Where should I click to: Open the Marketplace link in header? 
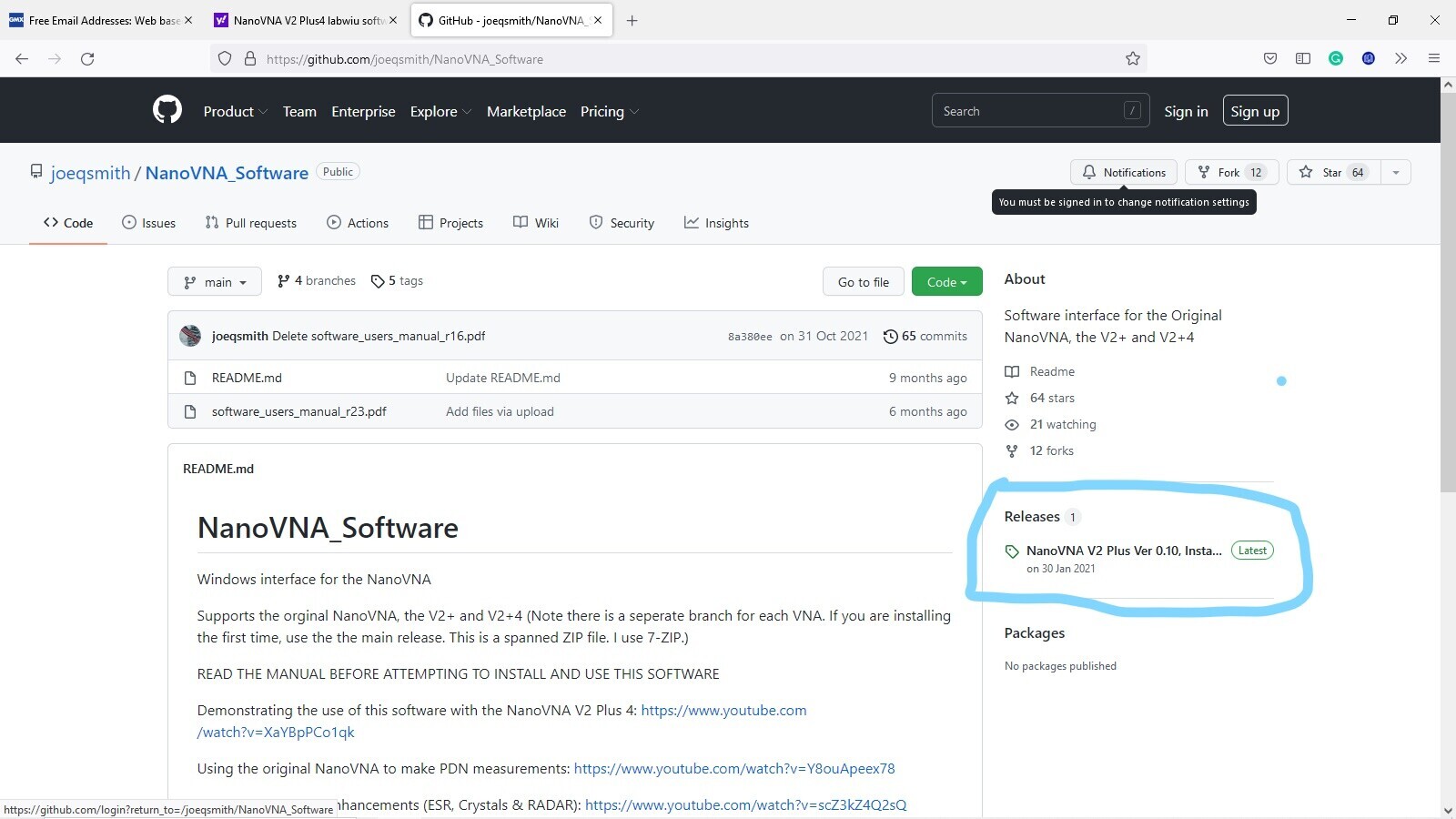click(526, 111)
